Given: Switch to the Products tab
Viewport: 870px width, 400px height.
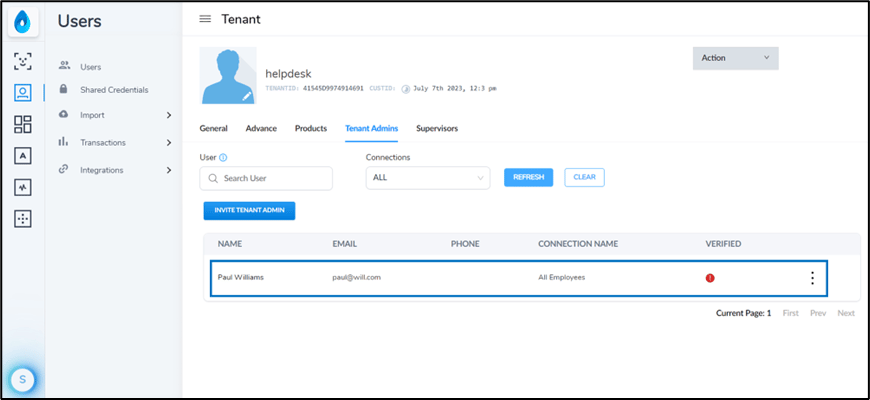Looking at the screenshot, I should pos(311,128).
